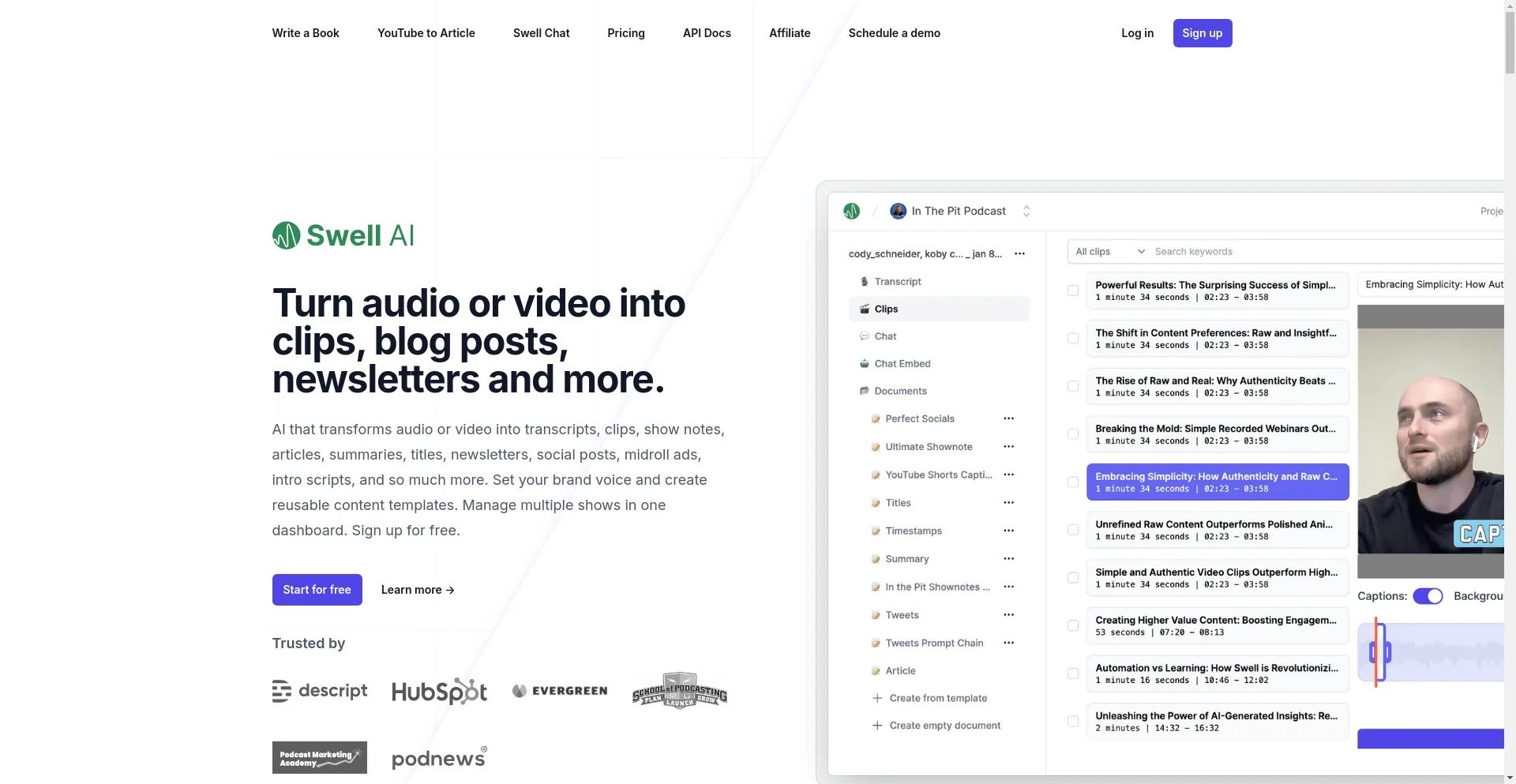1516x784 pixels.
Task: Open more options for Timestamps document
Action: (x=1008, y=531)
